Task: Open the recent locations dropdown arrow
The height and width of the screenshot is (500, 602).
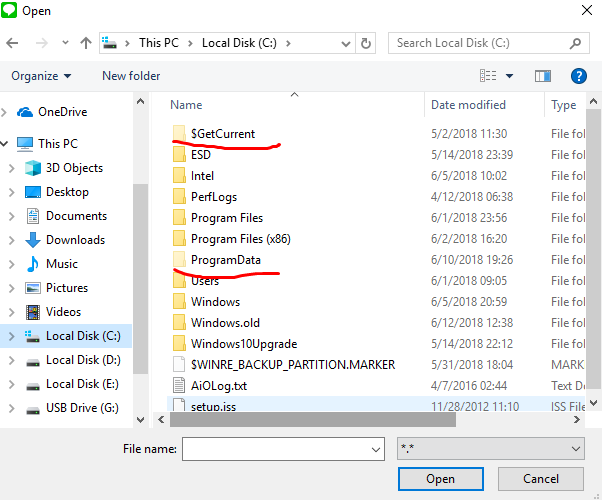Action: (x=65, y=43)
